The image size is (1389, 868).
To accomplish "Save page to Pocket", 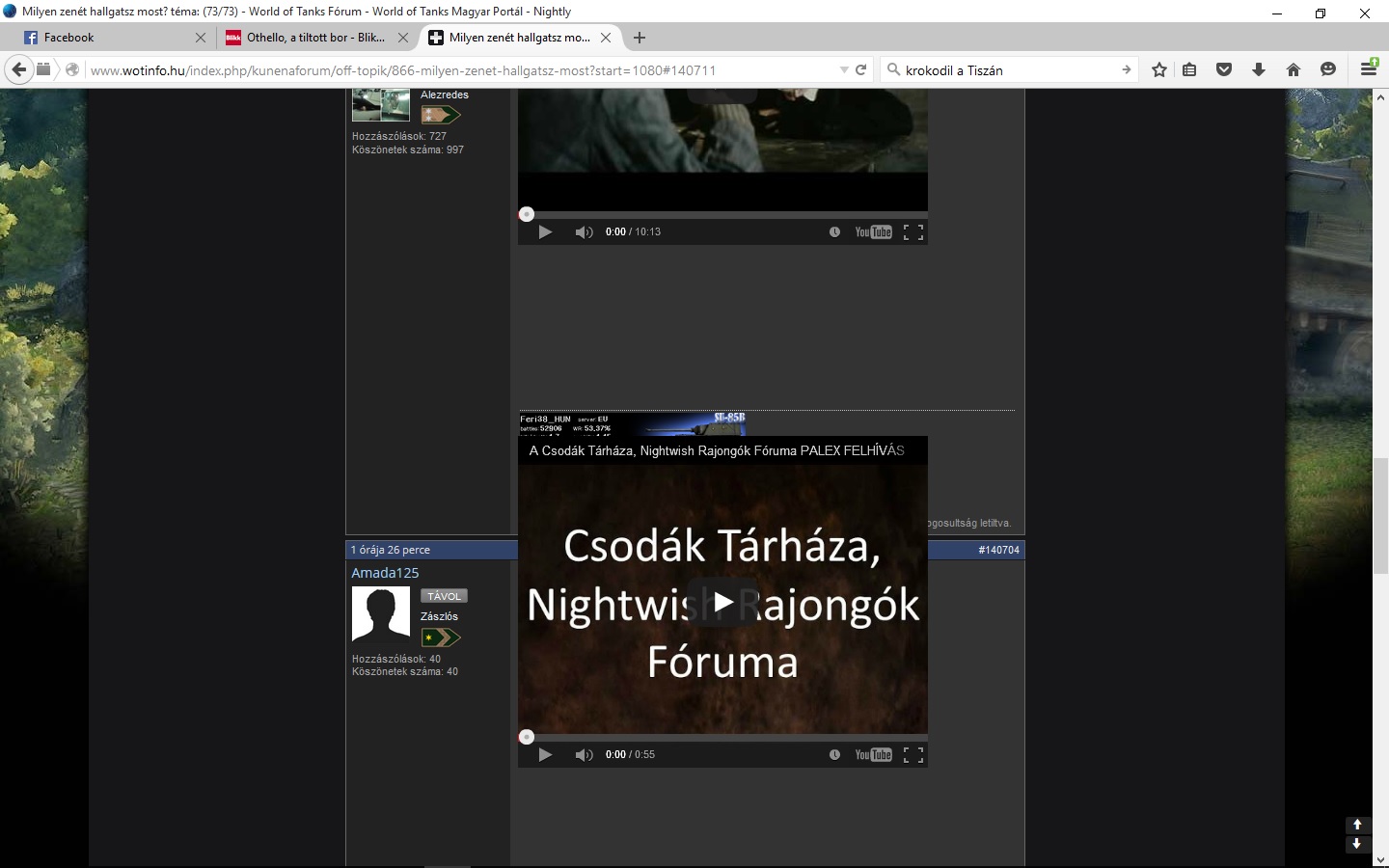I will tap(1224, 69).
